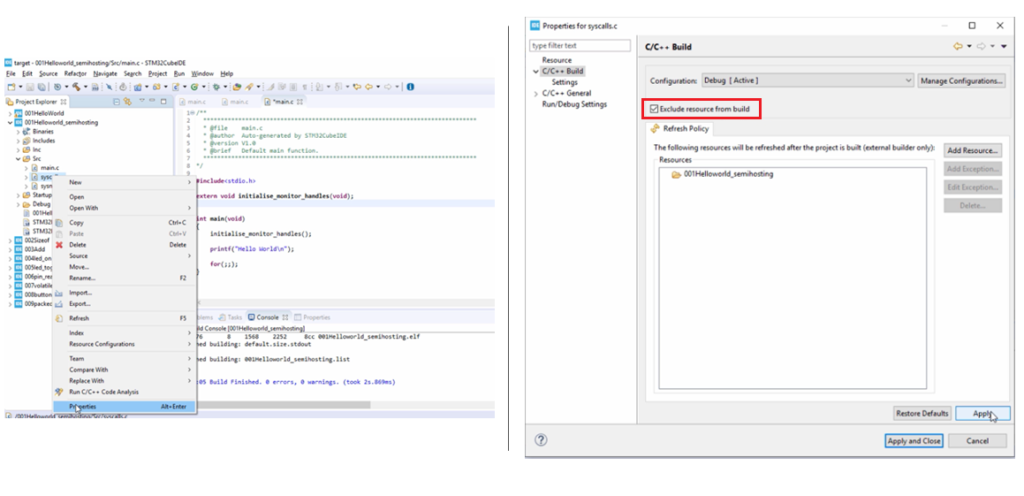
Task: Click the Add Resource... button
Action: (x=972, y=151)
